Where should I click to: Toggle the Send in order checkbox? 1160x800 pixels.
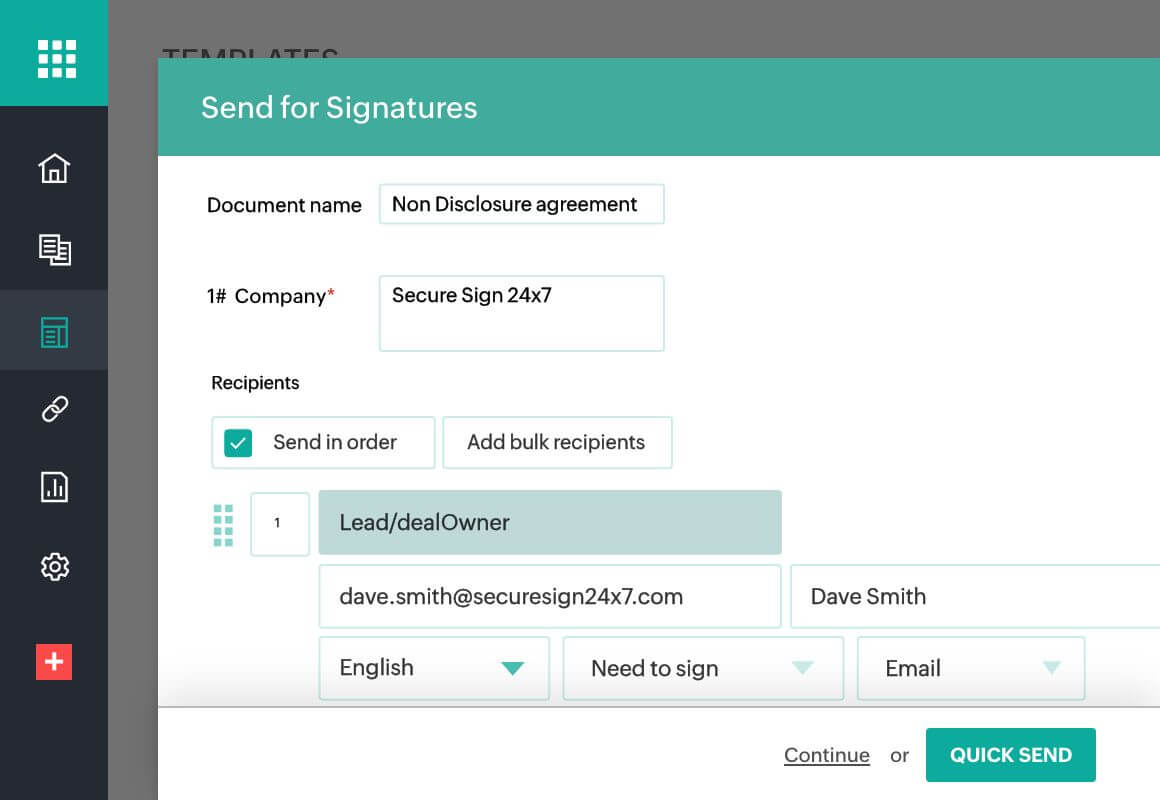point(238,442)
